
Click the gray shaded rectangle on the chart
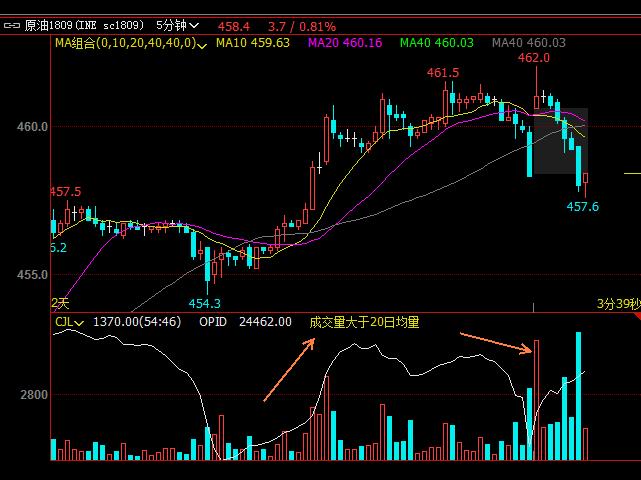point(560,140)
